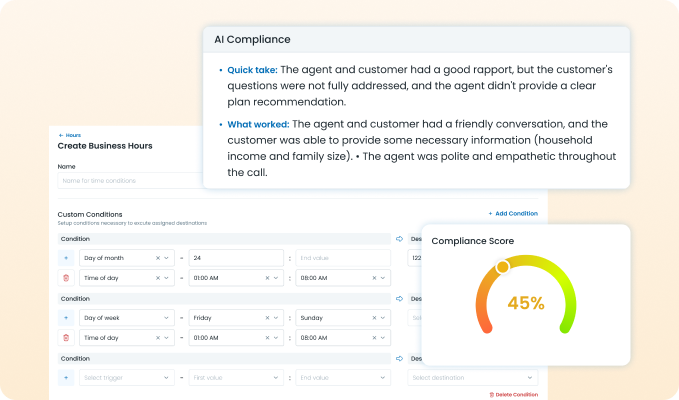Viewport: 679px width, 400px height.
Task: Go back to Hours page
Action: pos(70,134)
